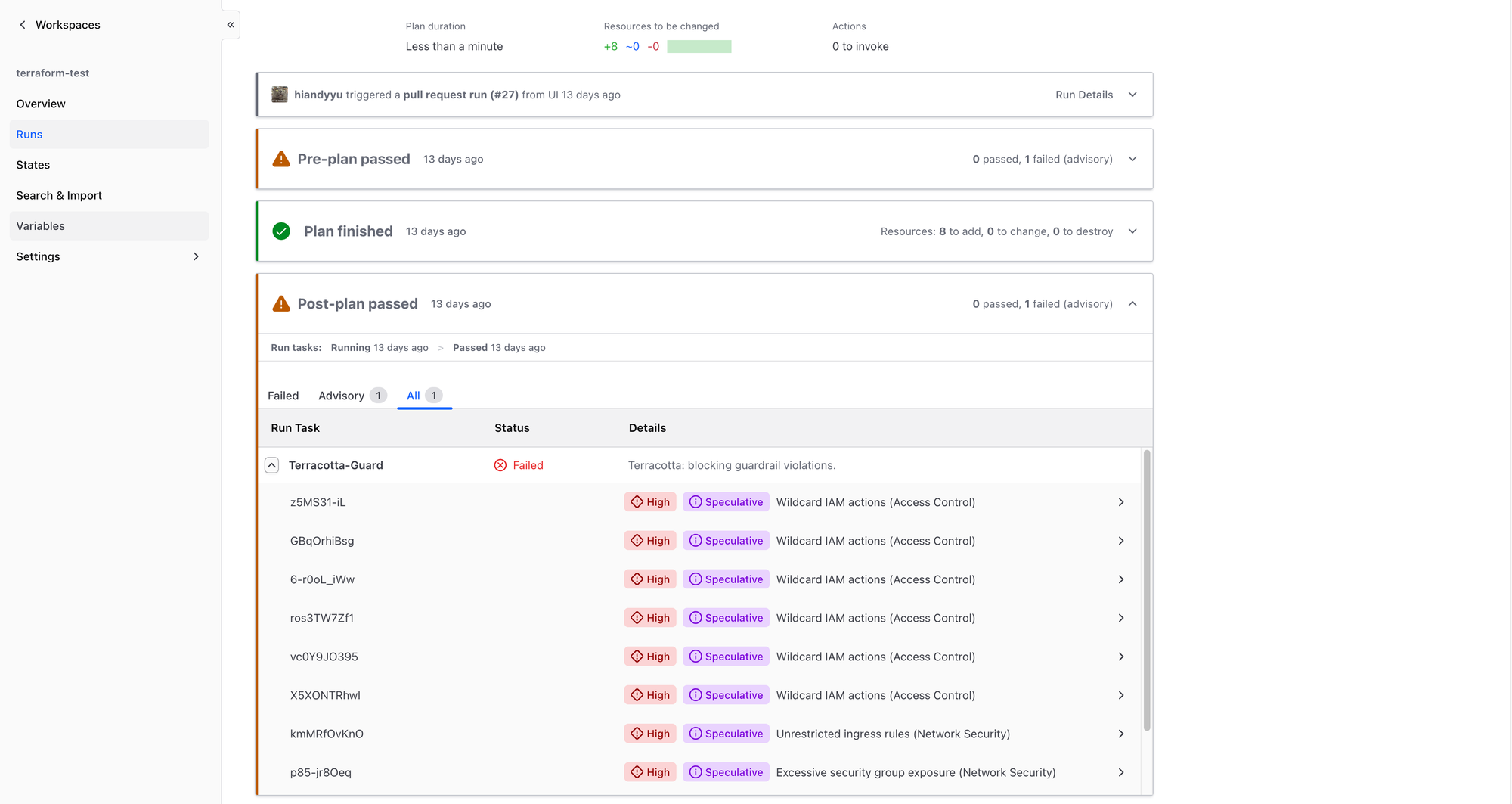Expand the Pre-plan passed section
The height and width of the screenshot is (804, 1512).
pos(1132,159)
